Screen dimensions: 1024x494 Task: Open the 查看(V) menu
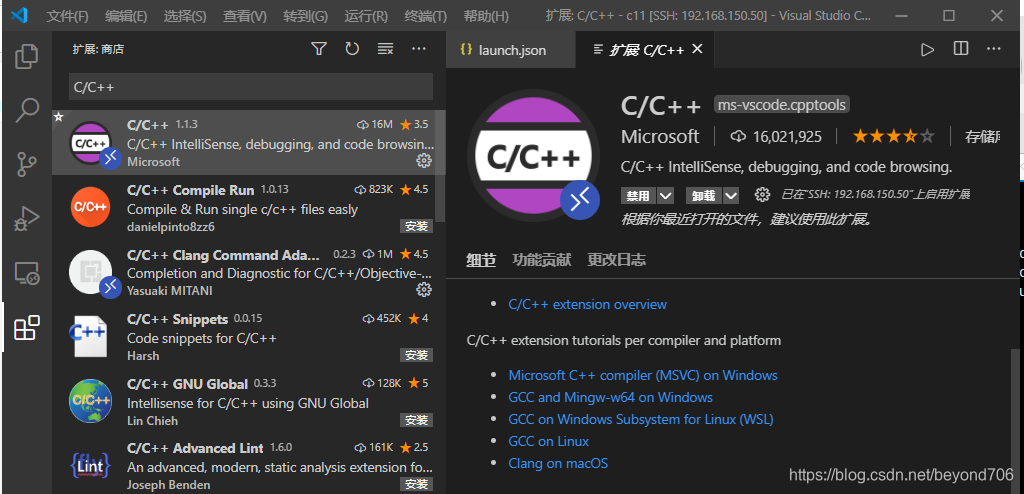pos(244,16)
